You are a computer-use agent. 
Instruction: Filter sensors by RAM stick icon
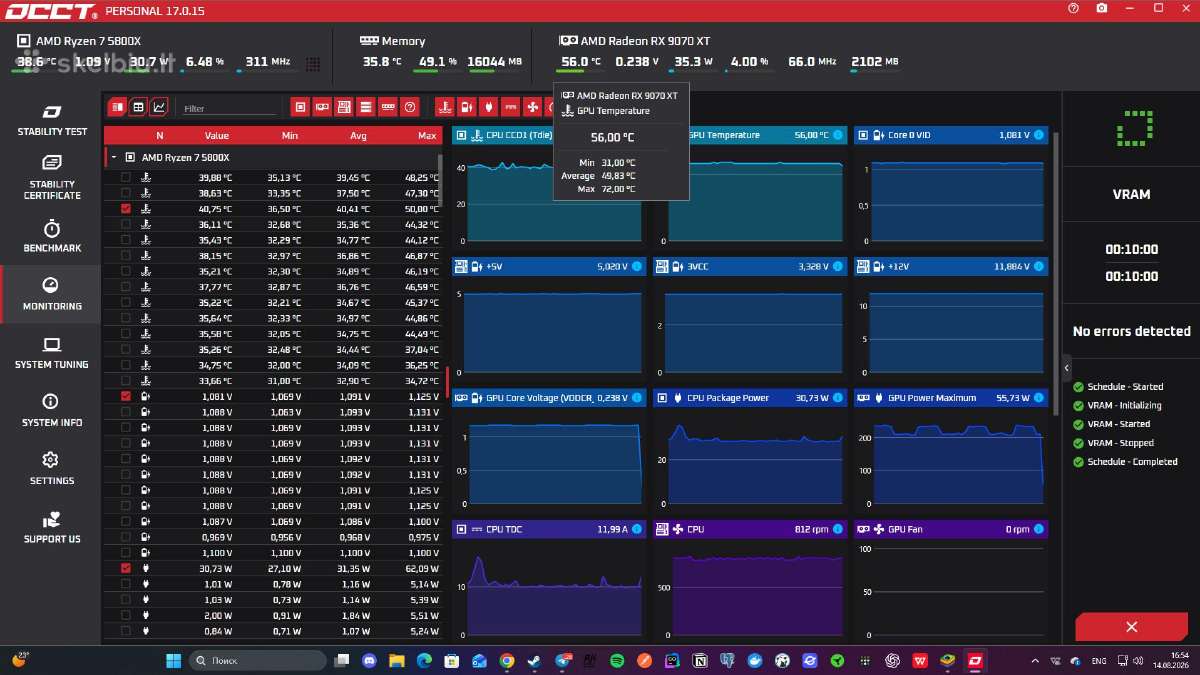(388, 107)
